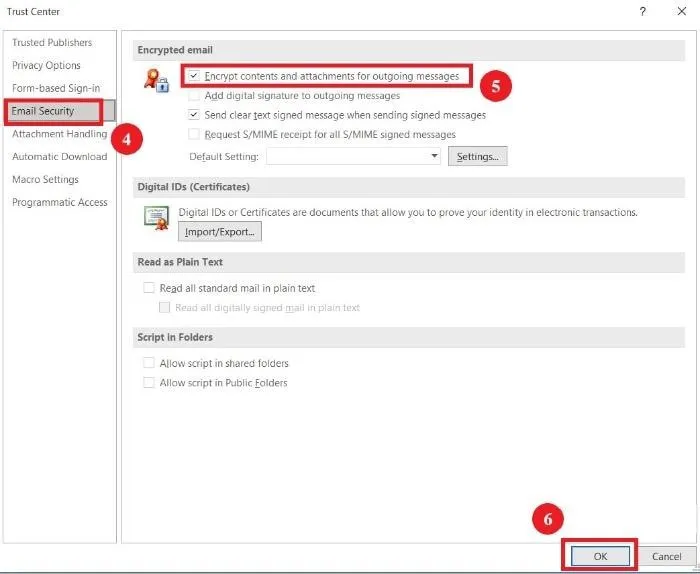Click the Import/Export... button
The image size is (700, 574).
pos(220,232)
